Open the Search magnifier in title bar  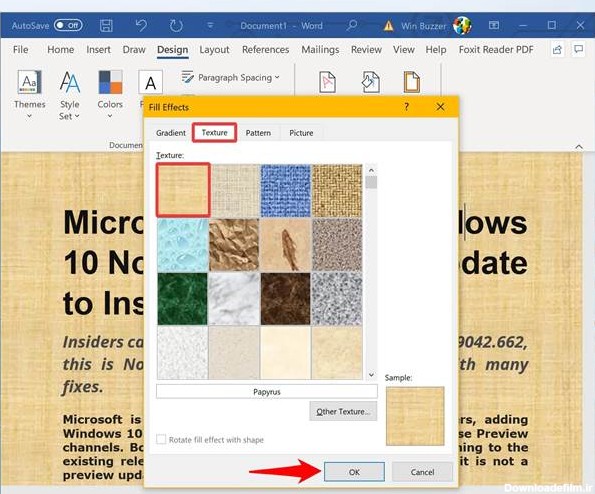click(352, 25)
